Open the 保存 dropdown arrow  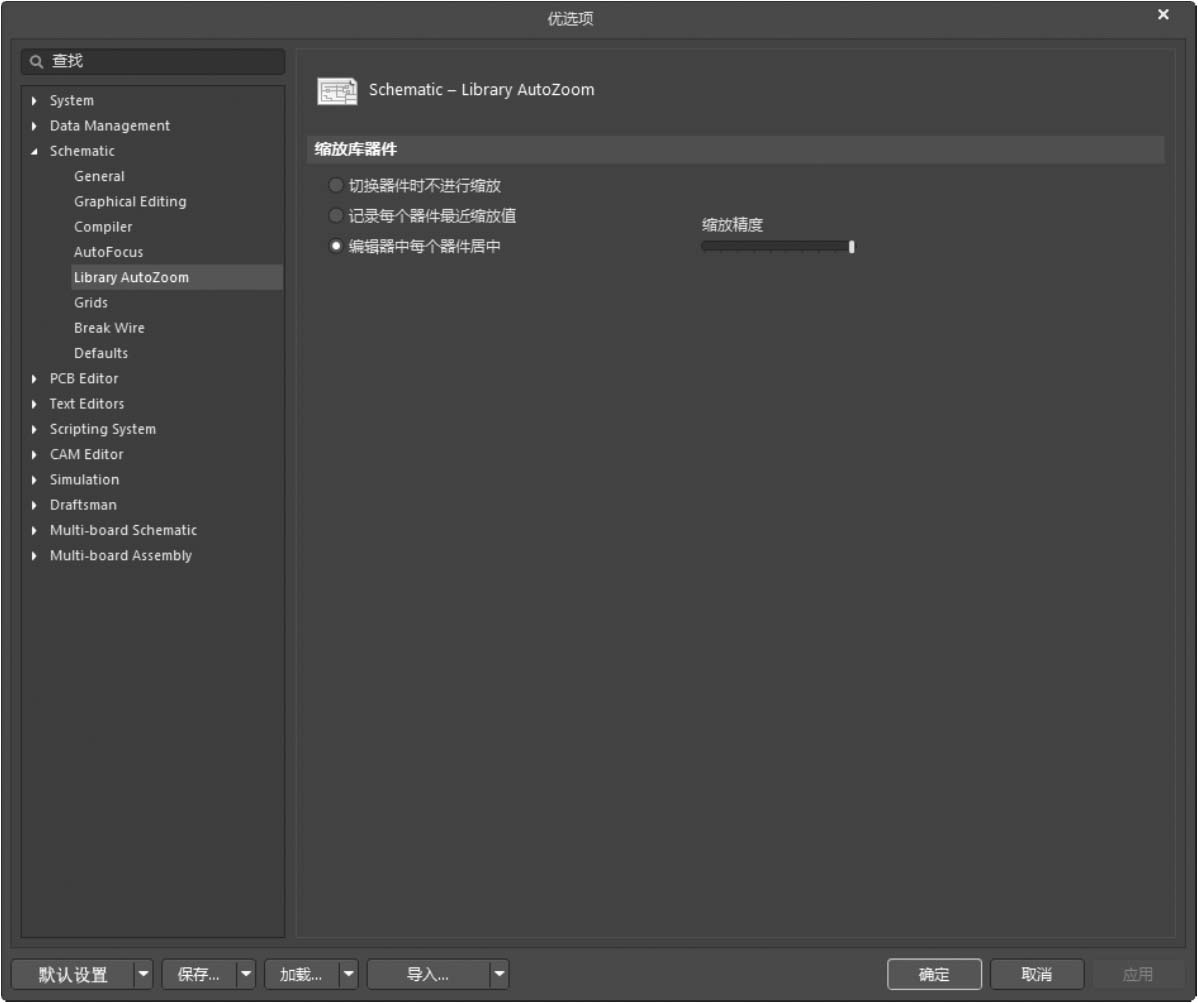click(246, 974)
